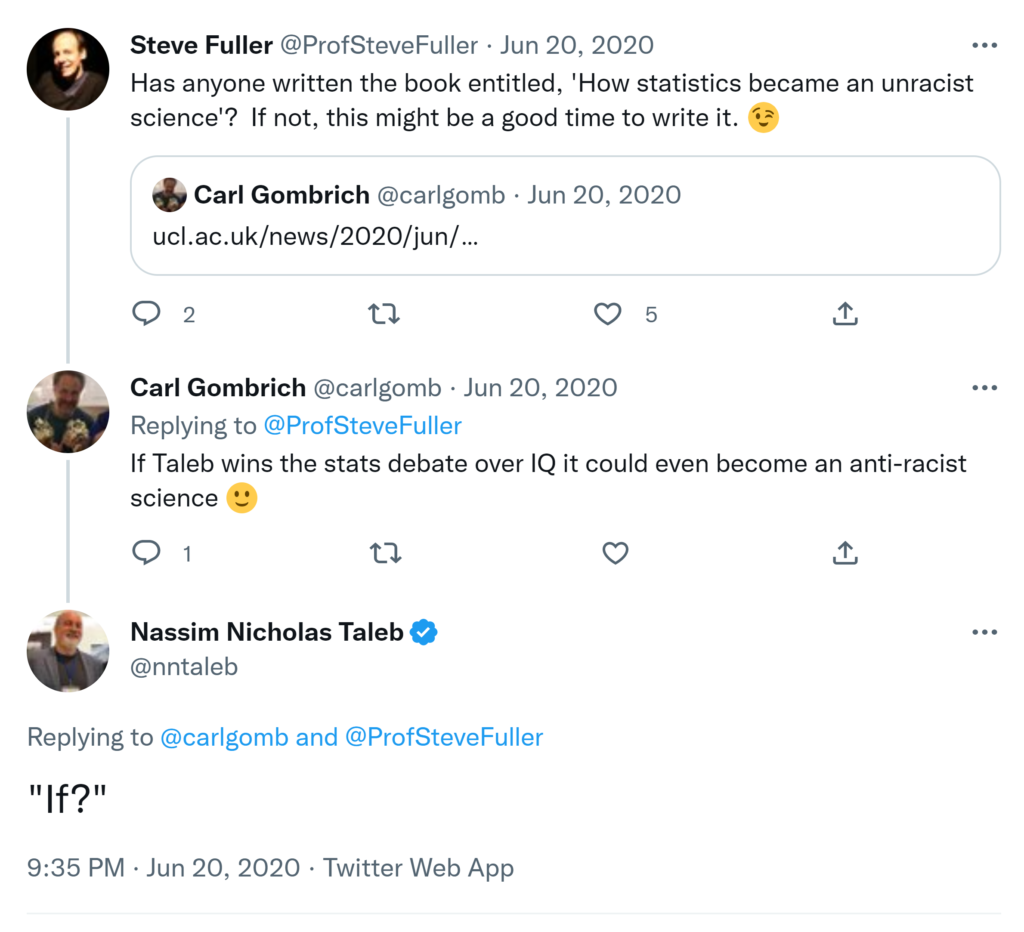Retweet Steve Fuller's statistics book tweet

coord(384,314)
